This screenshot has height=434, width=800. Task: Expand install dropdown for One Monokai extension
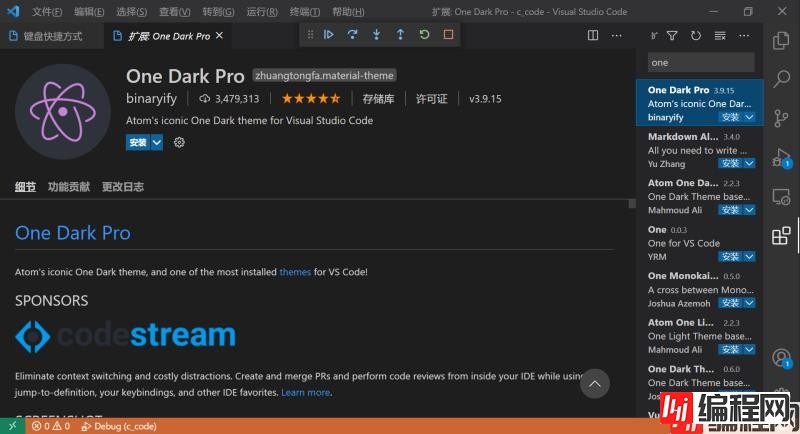tap(749, 303)
